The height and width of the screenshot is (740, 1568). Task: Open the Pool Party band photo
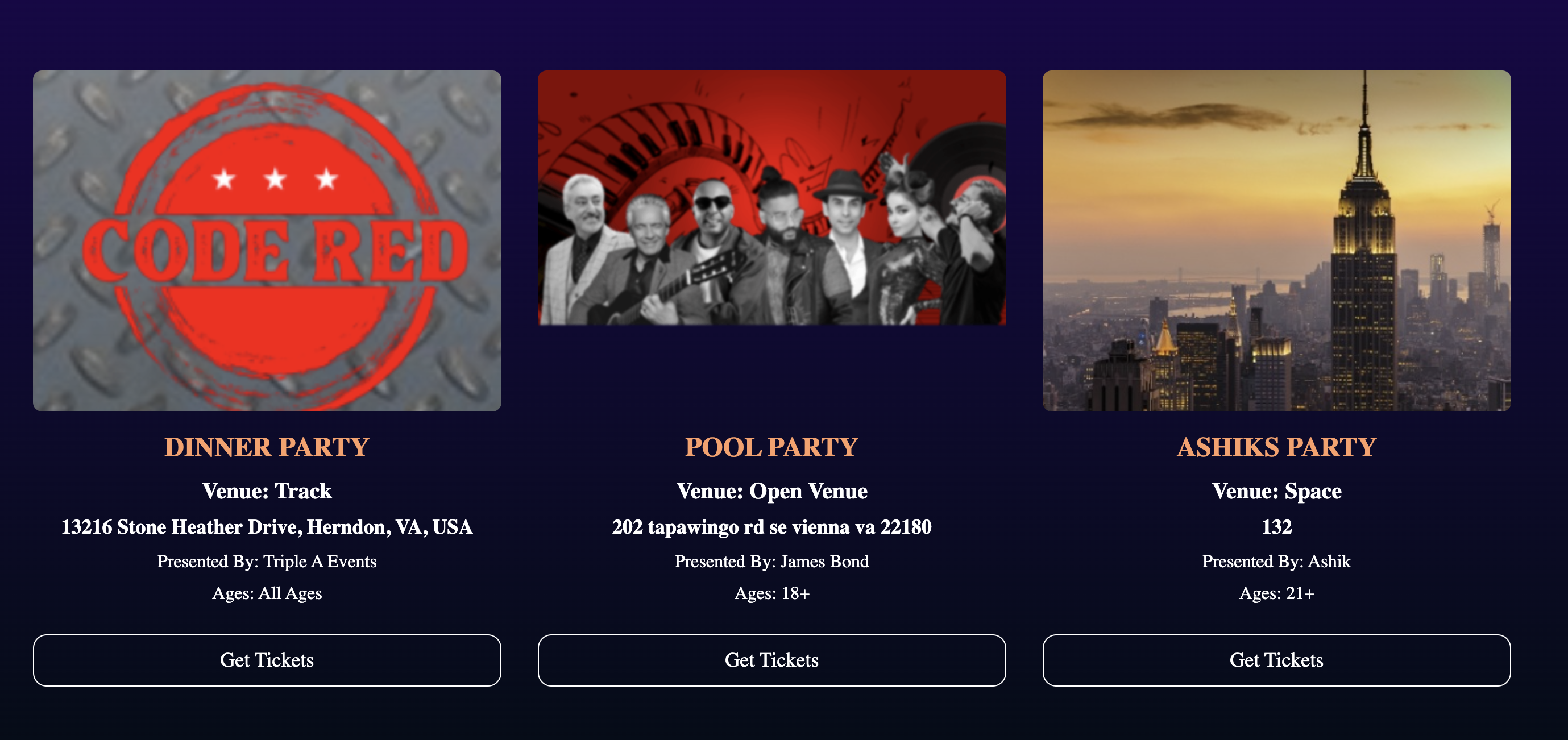[x=771, y=198]
